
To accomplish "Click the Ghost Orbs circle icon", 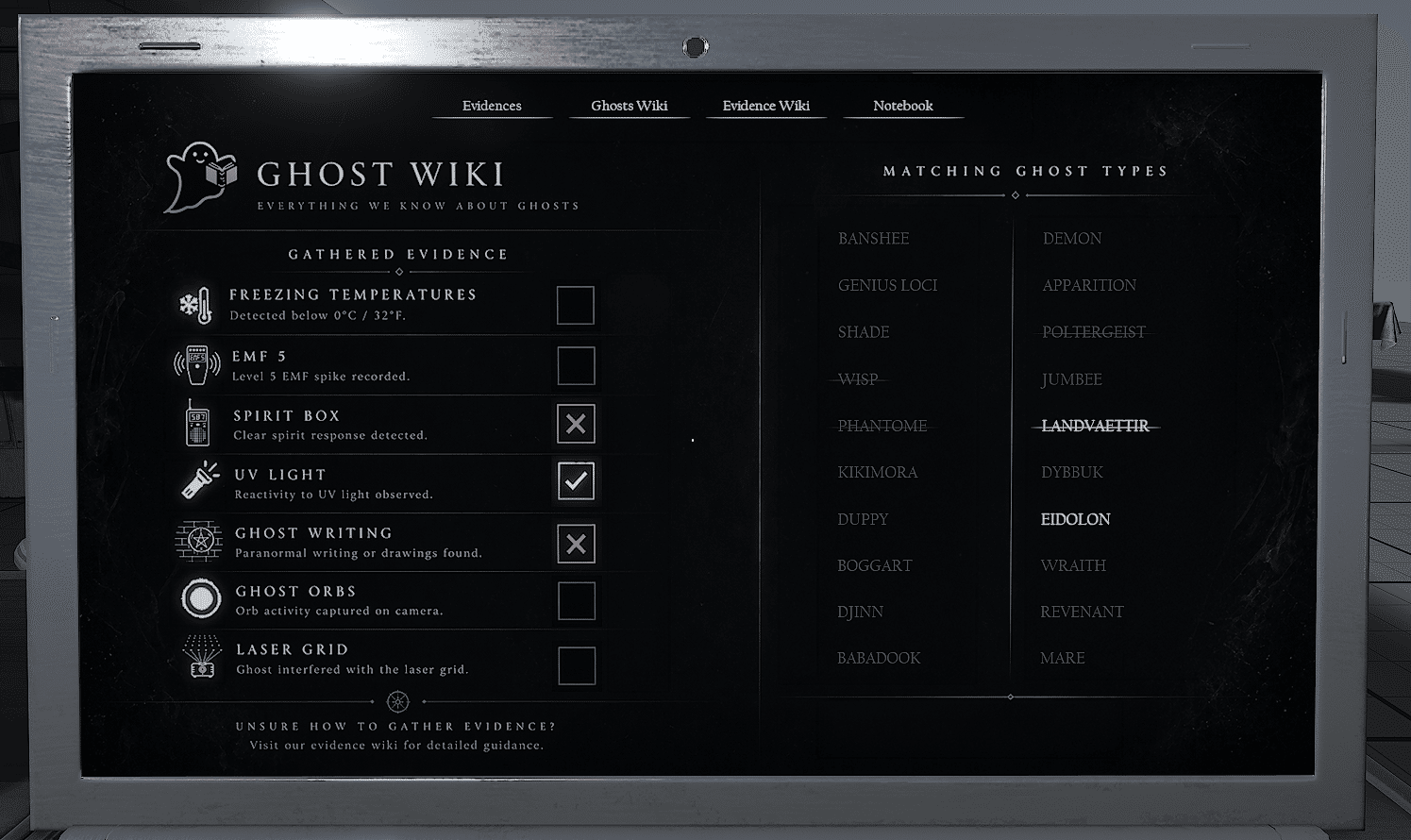I will click(x=200, y=599).
